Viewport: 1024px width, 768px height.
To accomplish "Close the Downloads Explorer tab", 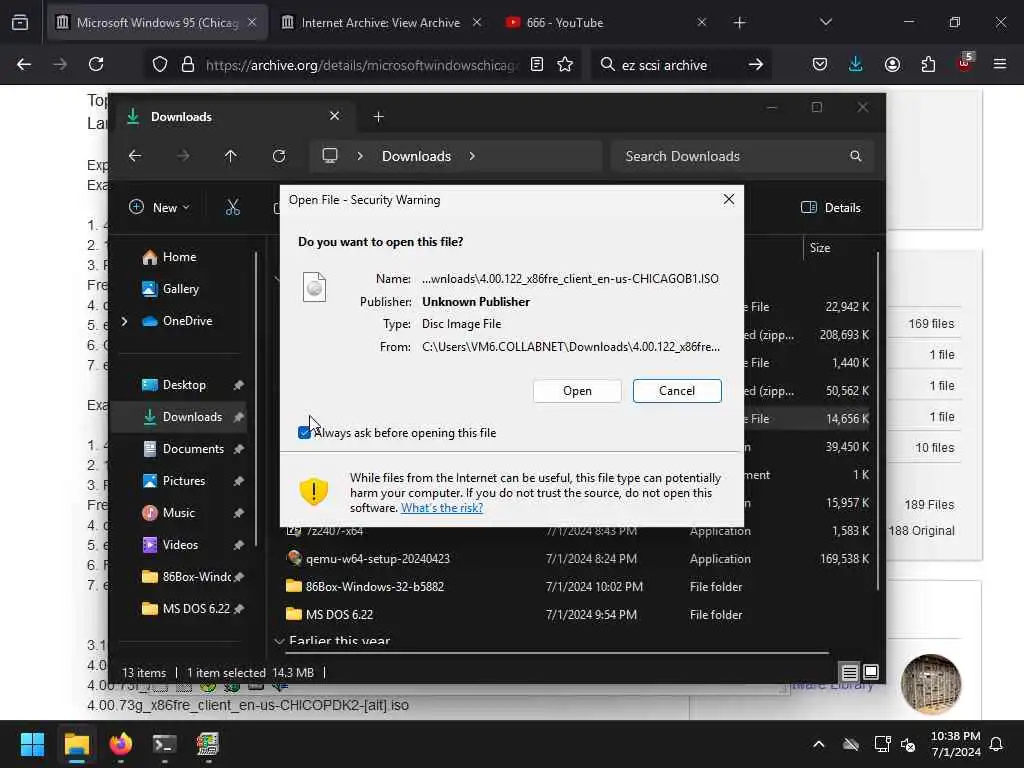I will click(334, 116).
